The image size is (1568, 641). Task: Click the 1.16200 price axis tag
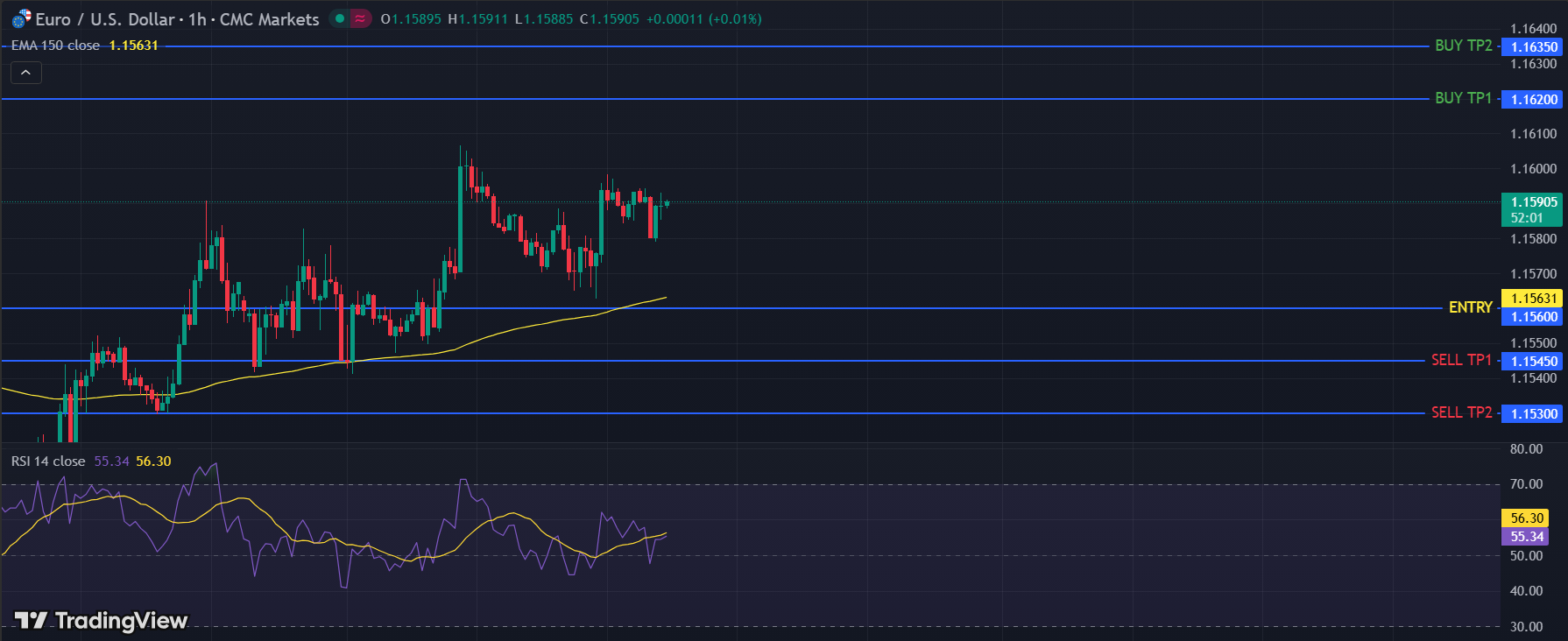tap(1534, 100)
